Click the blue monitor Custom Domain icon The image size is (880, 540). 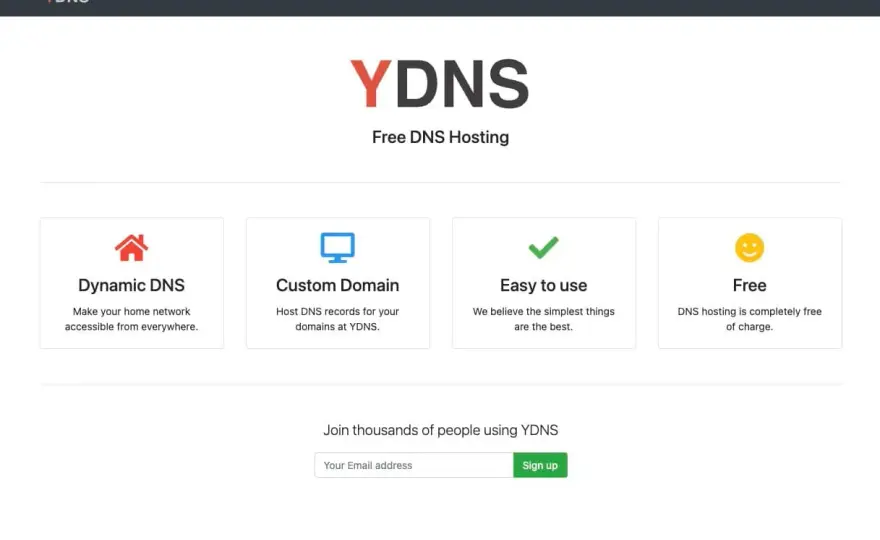click(337, 248)
